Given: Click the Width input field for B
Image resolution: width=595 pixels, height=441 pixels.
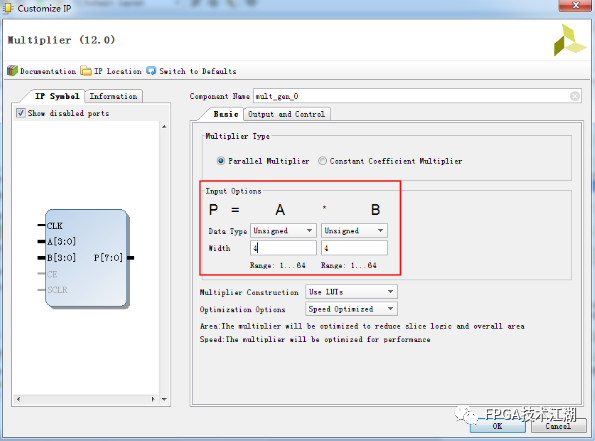Looking at the screenshot, I should click(x=354, y=248).
